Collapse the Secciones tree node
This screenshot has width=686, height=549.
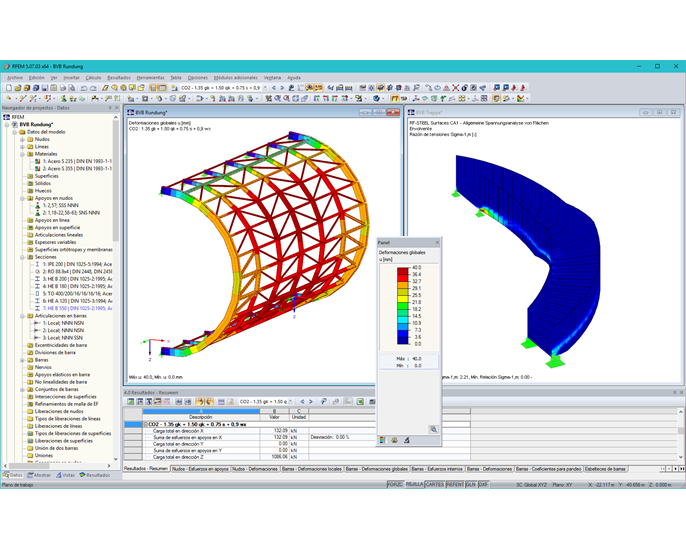coord(22,257)
